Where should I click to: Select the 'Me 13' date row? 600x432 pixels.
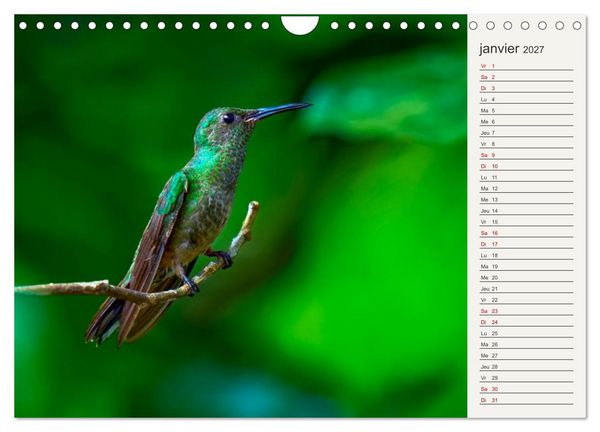[x=527, y=199]
